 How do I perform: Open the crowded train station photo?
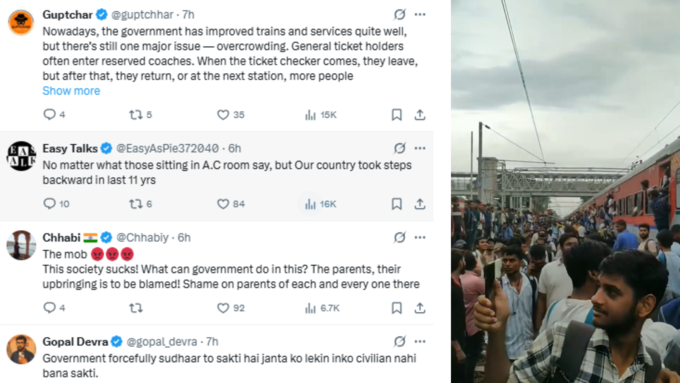point(566,191)
